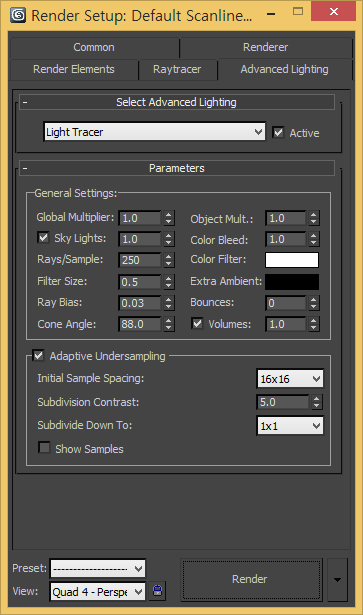This screenshot has height=615, width=363.
Task: Click the Global Multiplier spinner arrows
Action: coord(169,218)
